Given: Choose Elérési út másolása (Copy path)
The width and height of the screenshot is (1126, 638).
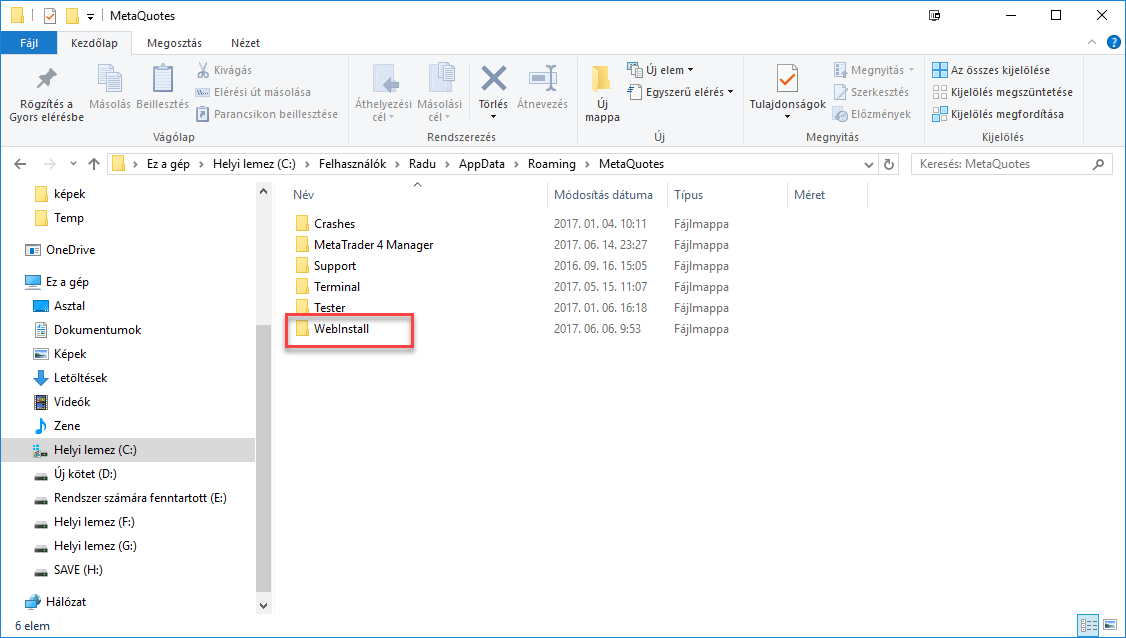Looking at the screenshot, I should click(253, 92).
